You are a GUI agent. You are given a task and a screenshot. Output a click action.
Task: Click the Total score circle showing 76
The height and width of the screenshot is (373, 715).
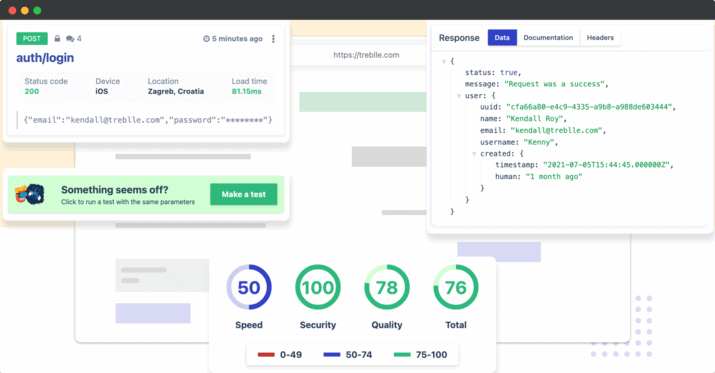[456, 287]
